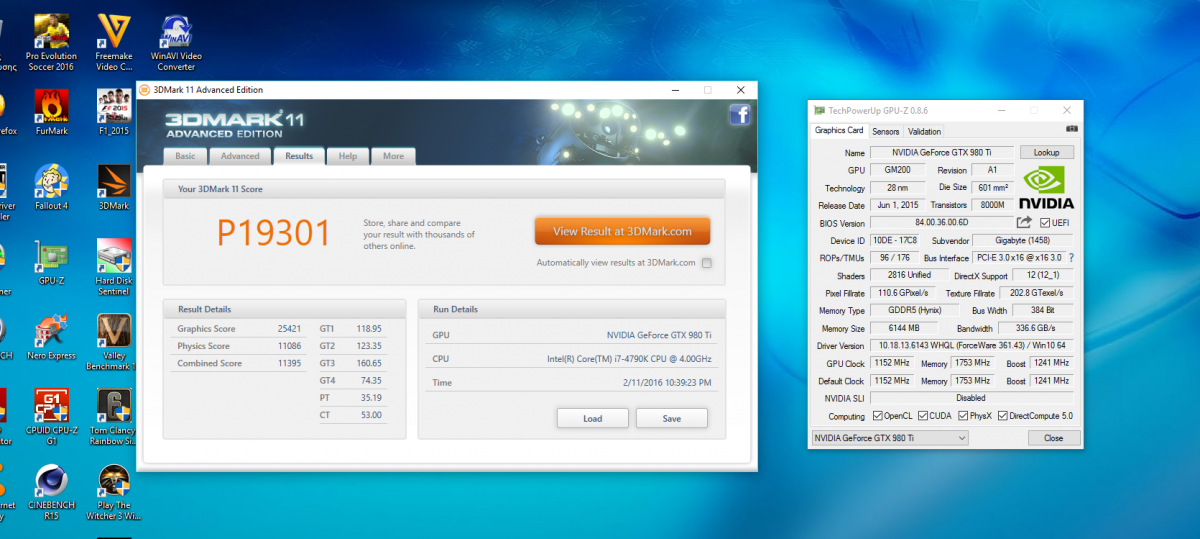This screenshot has height=539, width=1200.
Task: Switch to the Basic tab in 3DMark
Action: [185, 156]
